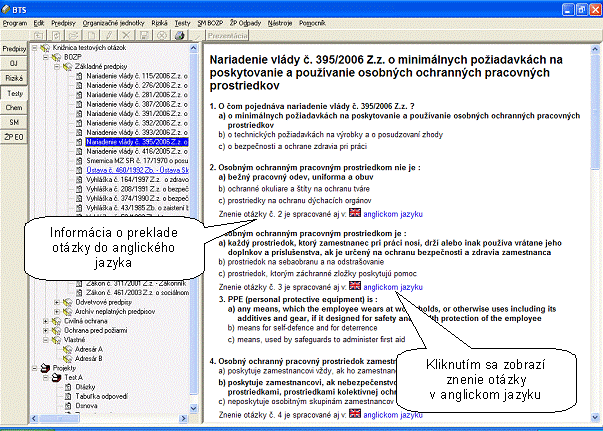Click document icon beside Vyhláška č. 208/1991

(x=79, y=189)
